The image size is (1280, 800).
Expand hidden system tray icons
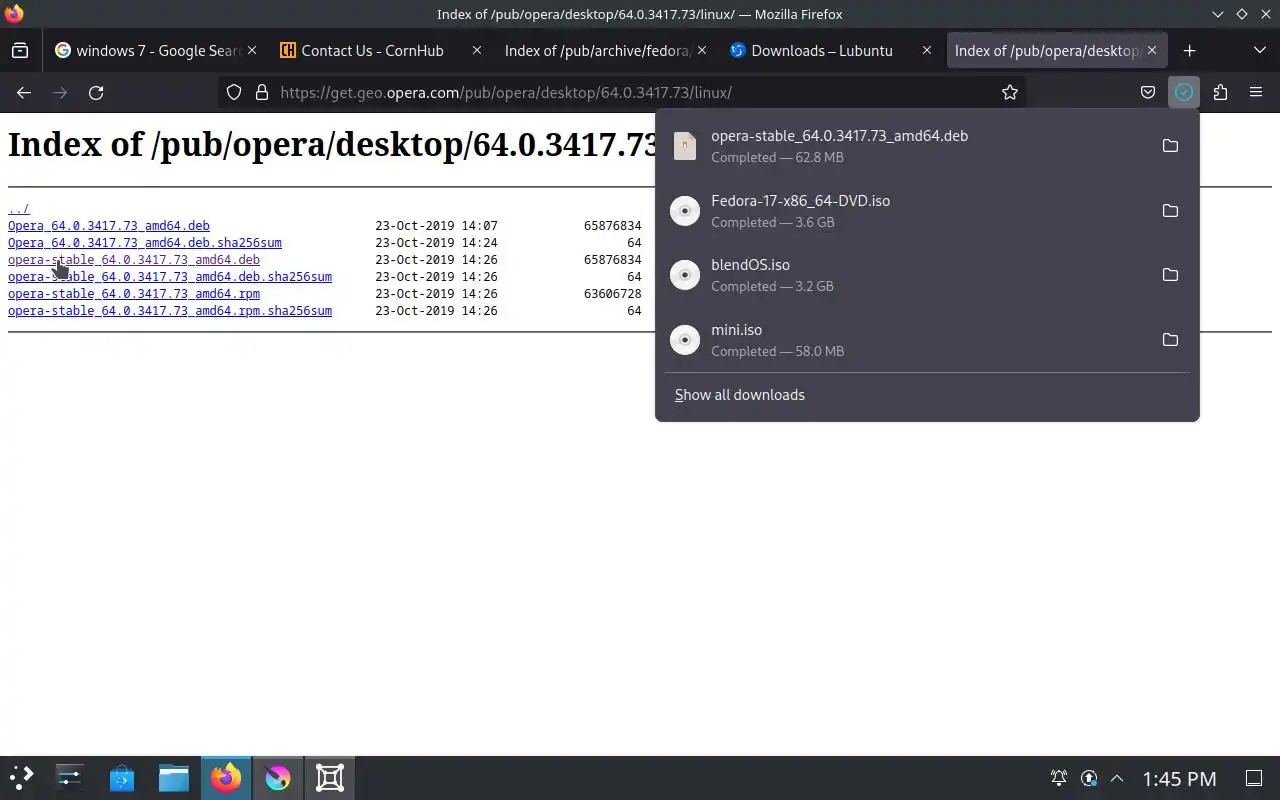click(x=1117, y=778)
